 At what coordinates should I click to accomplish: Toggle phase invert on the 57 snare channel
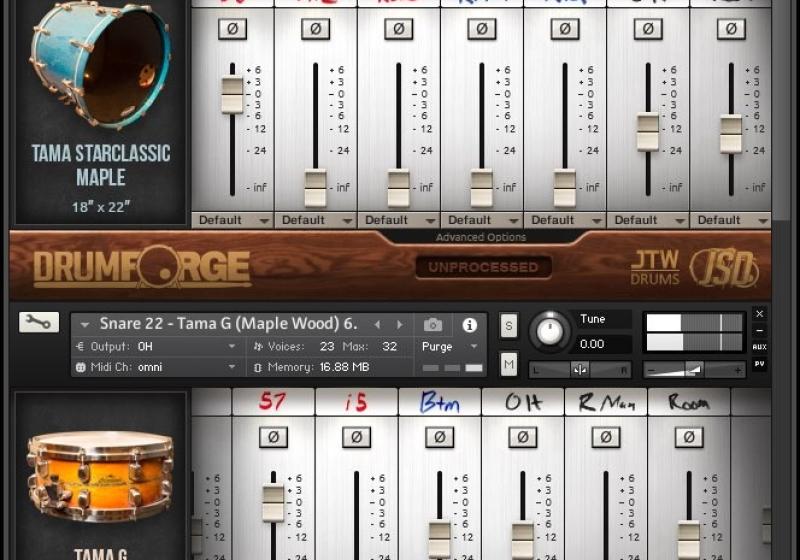coord(273,437)
